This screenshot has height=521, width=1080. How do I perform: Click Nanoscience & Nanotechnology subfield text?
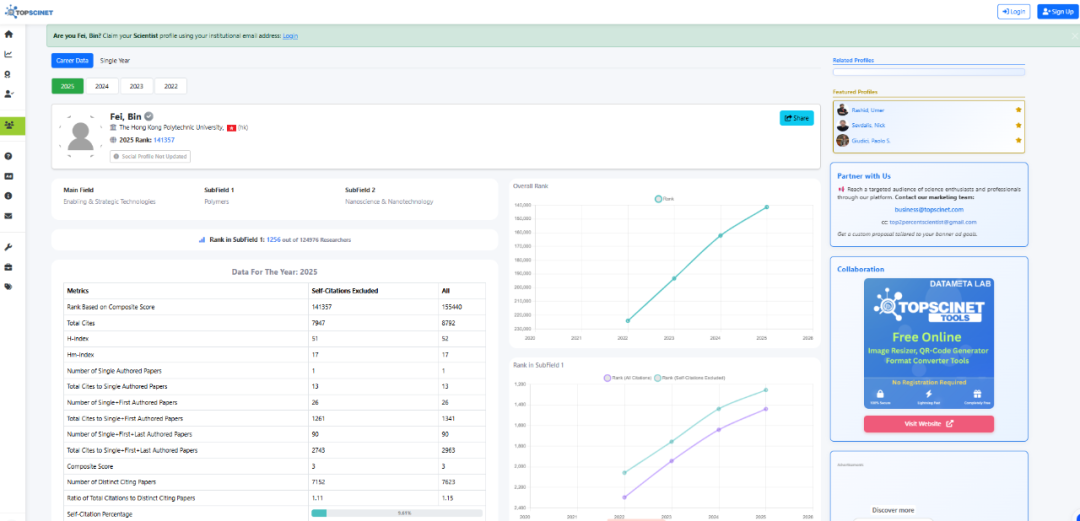point(389,202)
